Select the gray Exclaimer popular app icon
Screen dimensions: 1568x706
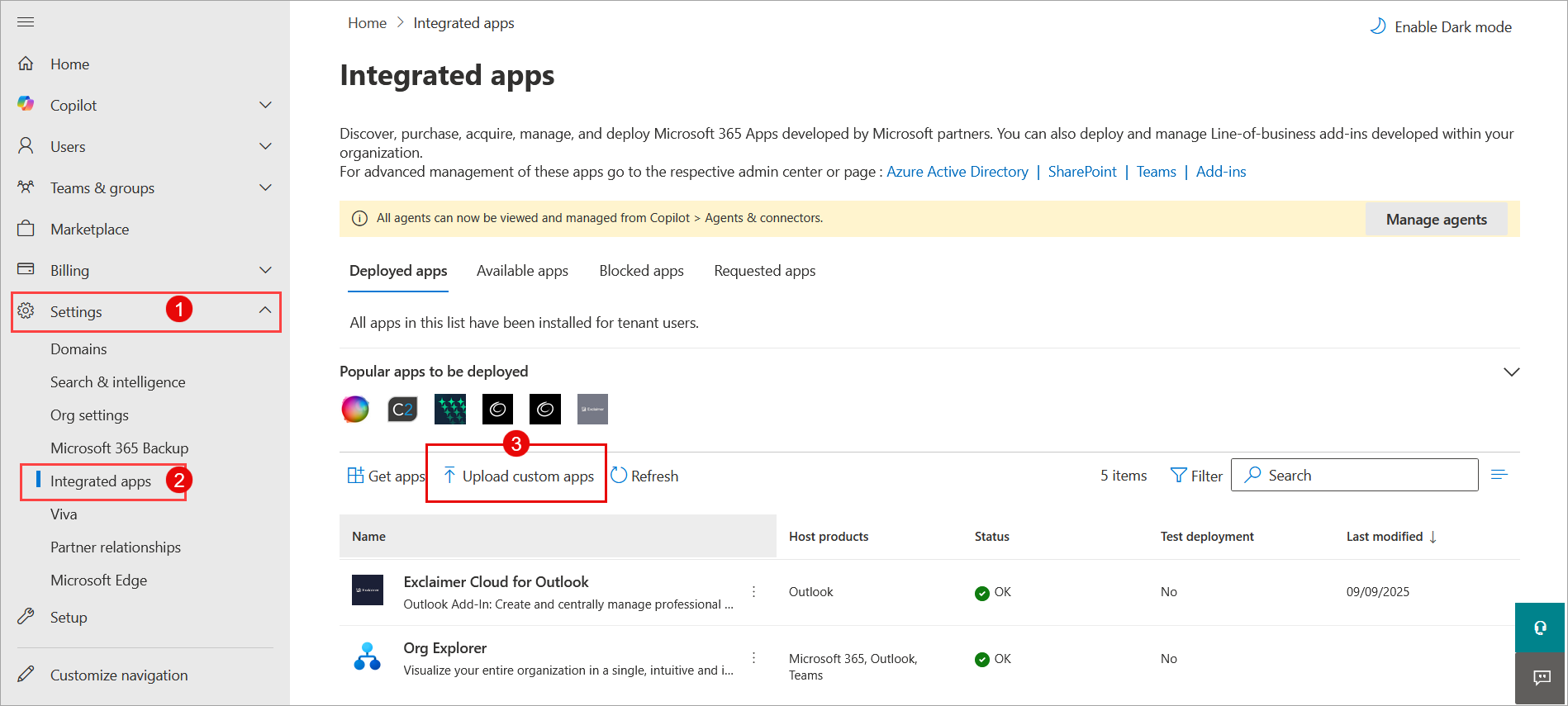pyautogui.click(x=592, y=409)
